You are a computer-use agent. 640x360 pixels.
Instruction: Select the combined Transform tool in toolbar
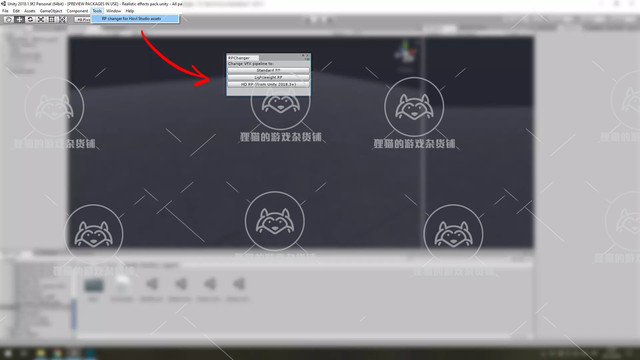click(x=62, y=19)
